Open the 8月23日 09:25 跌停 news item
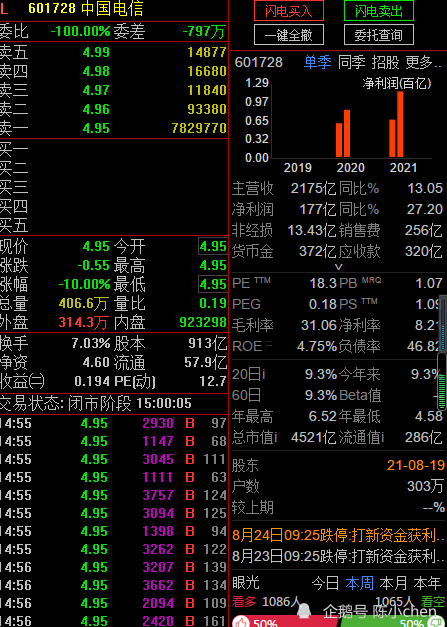447x627 pixels. [x=338, y=556]
